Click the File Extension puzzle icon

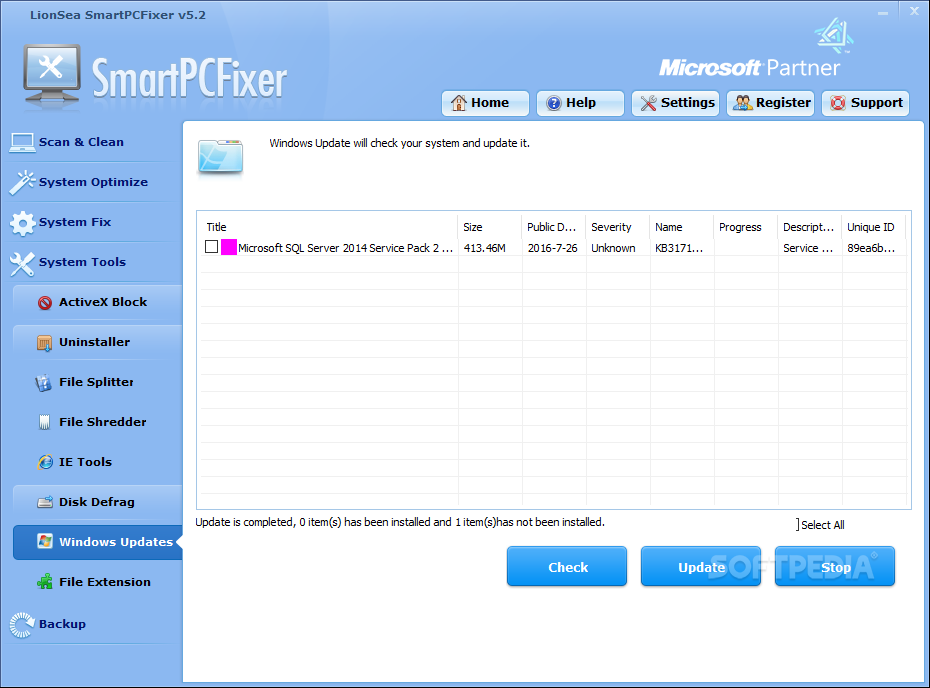44,581
